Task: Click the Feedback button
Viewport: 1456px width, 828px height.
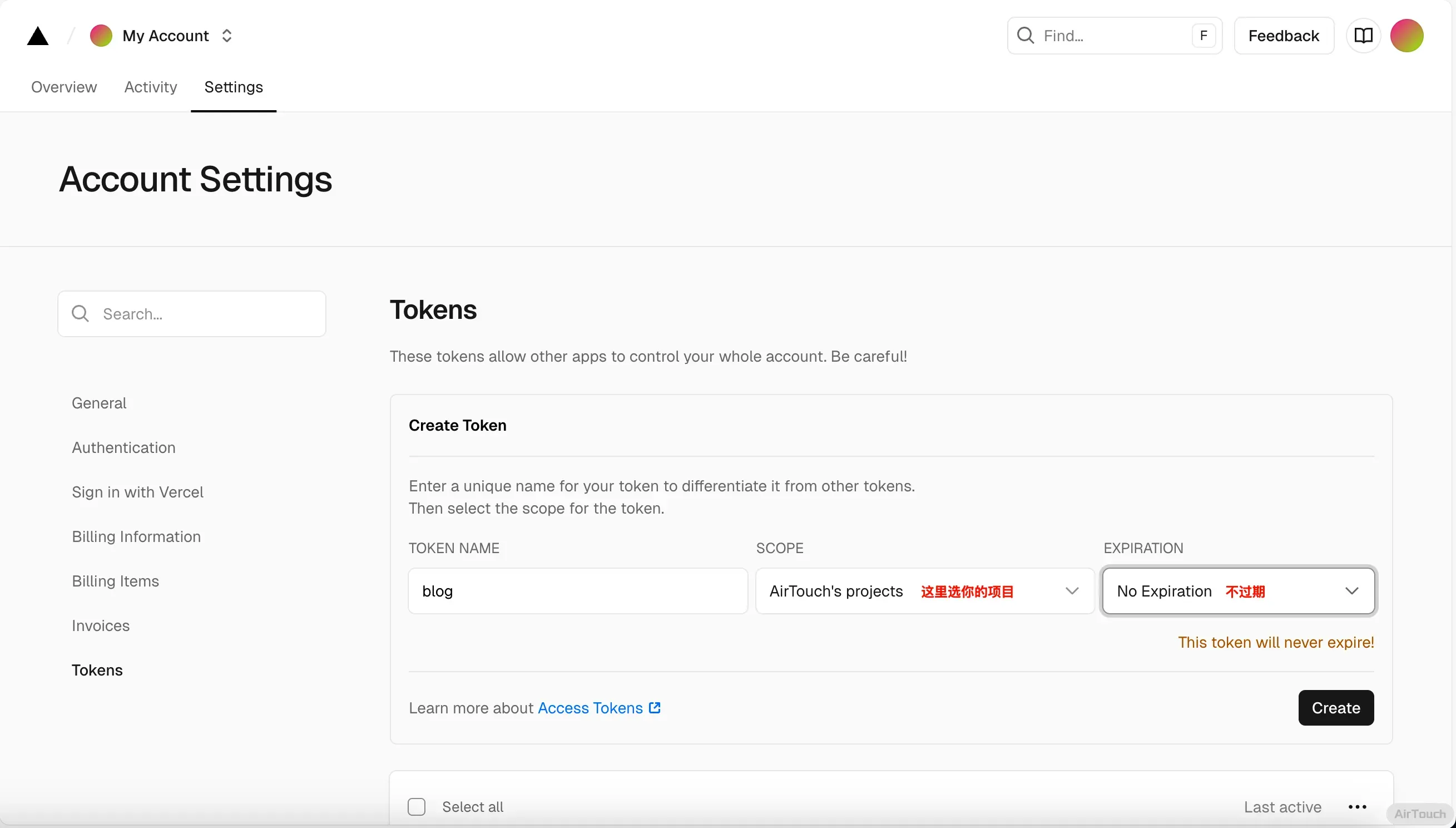Action: tap(1283, 36)
